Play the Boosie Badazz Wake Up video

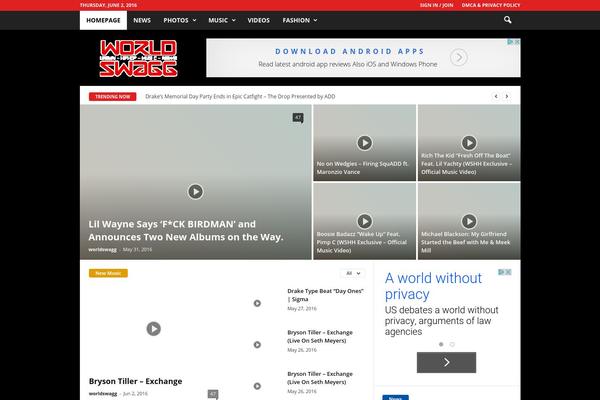365,221
